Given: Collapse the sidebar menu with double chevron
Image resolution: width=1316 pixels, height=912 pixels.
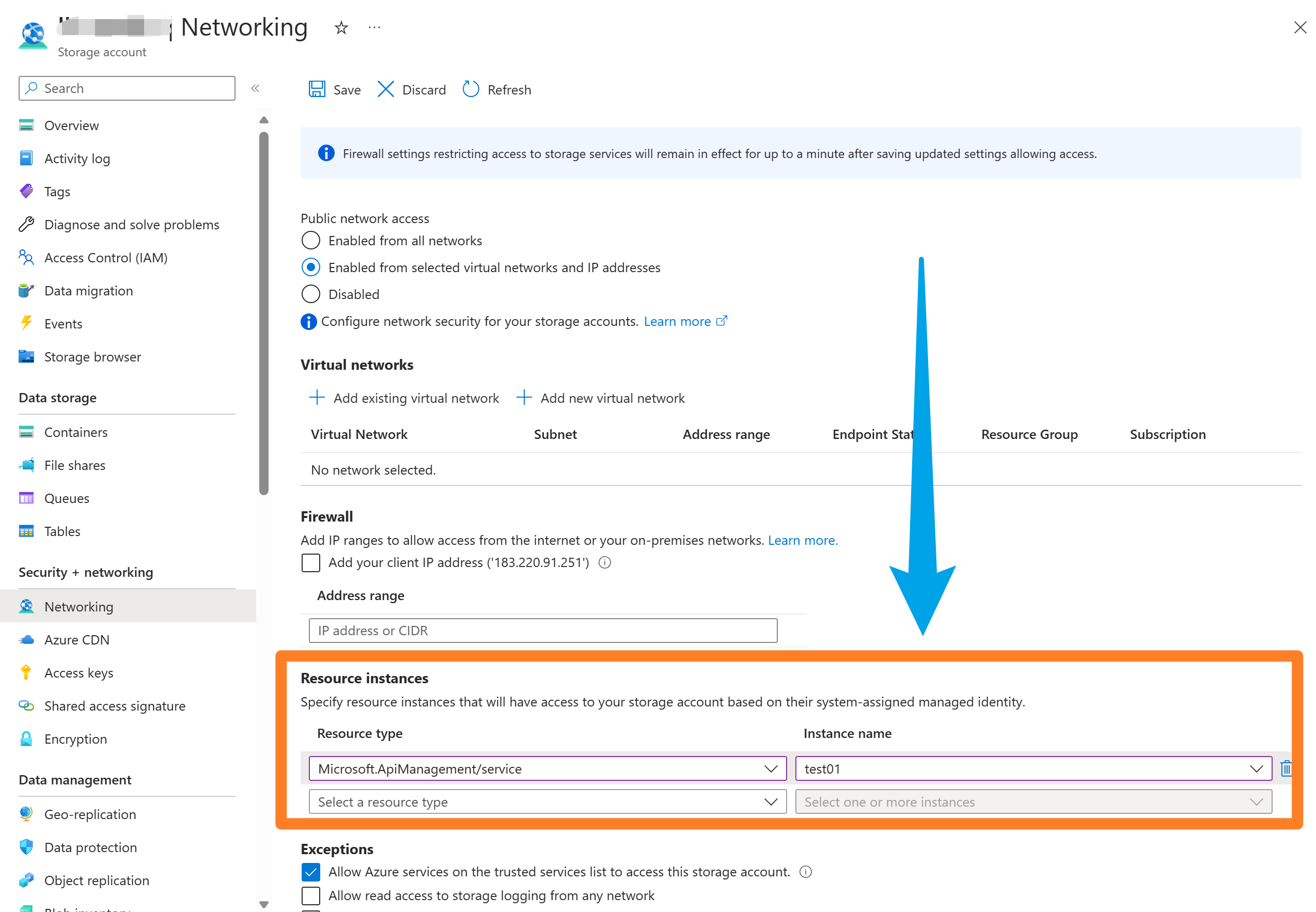Looking at the screenshot, I should [x=256, y=88].
